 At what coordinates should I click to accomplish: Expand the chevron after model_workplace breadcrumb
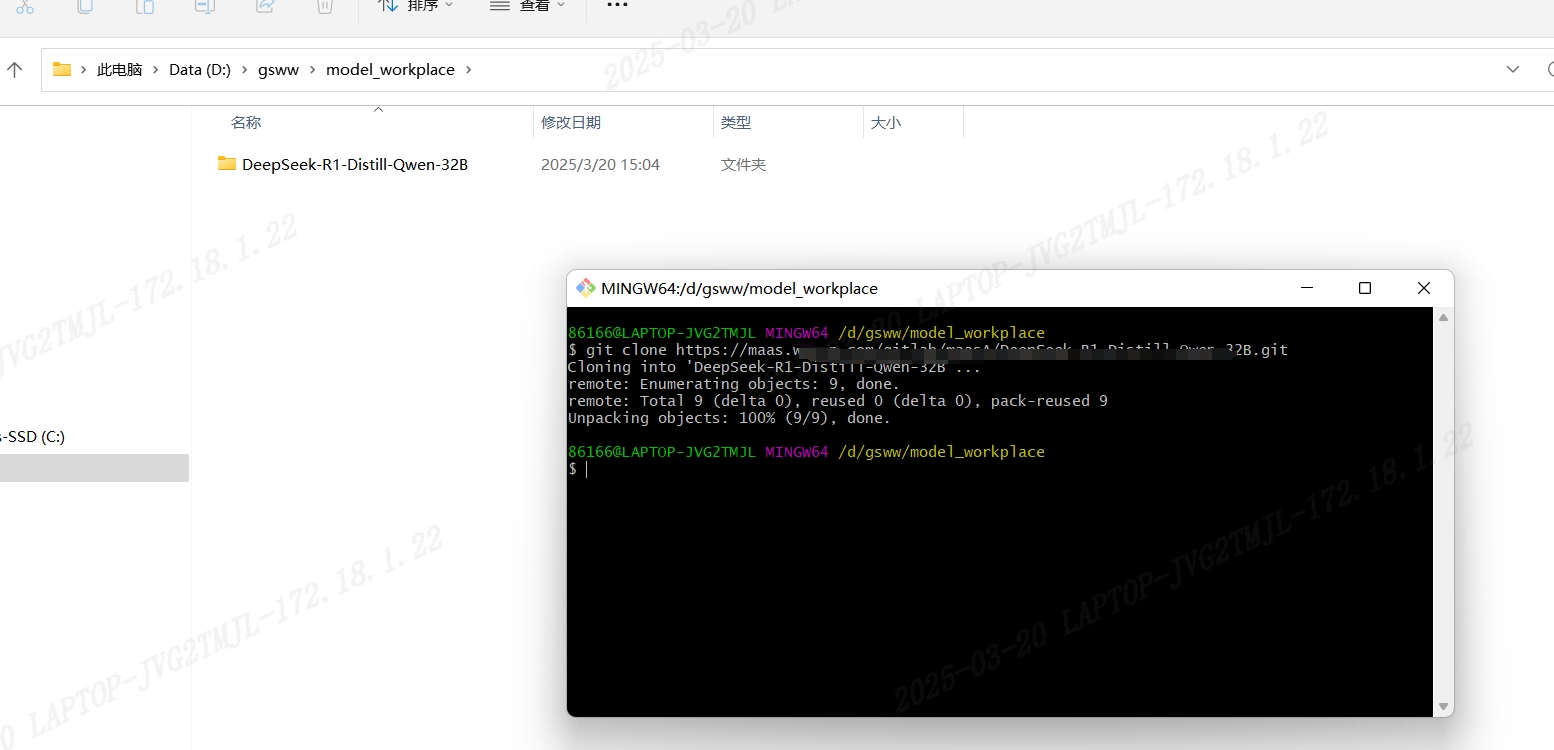tap(468, 70)
